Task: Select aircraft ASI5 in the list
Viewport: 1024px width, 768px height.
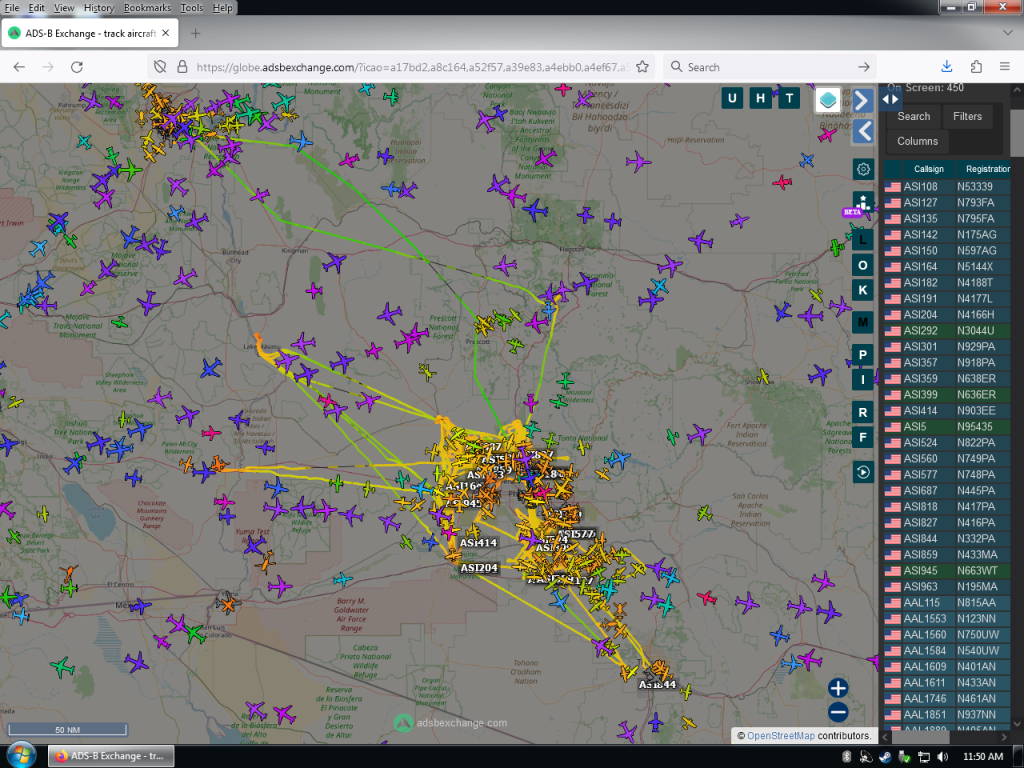Action: point(947,426)
